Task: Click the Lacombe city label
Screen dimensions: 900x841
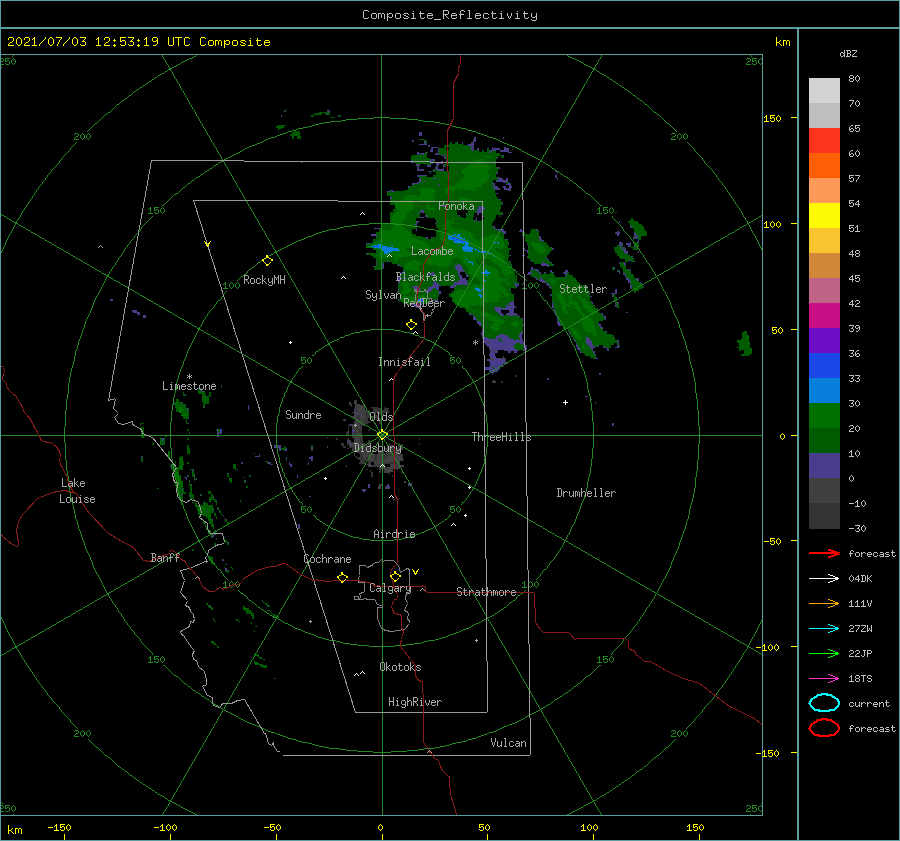Action: point(432,251)
